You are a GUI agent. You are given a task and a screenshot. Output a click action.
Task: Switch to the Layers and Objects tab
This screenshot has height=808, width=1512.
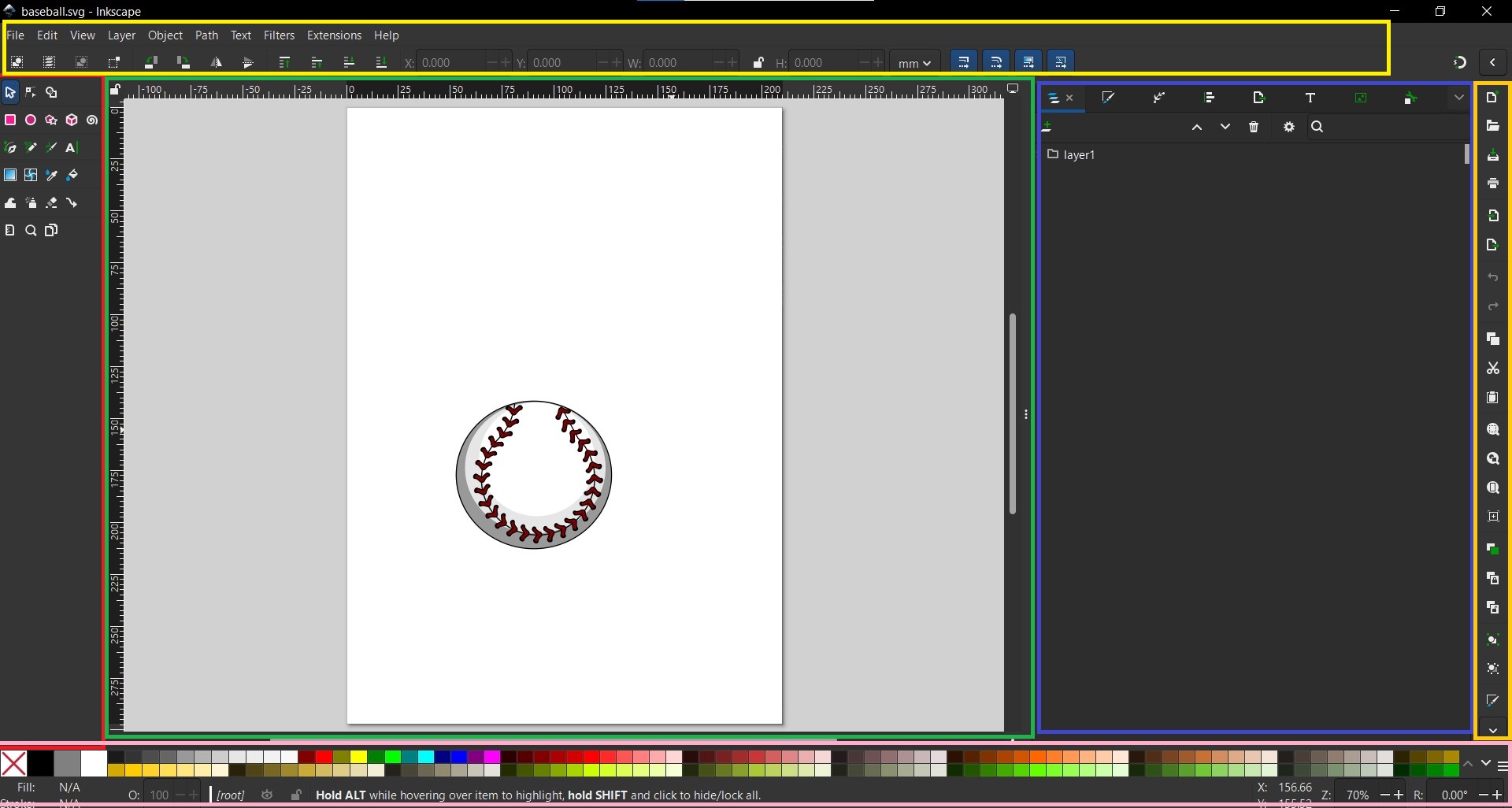[1054, 98]
